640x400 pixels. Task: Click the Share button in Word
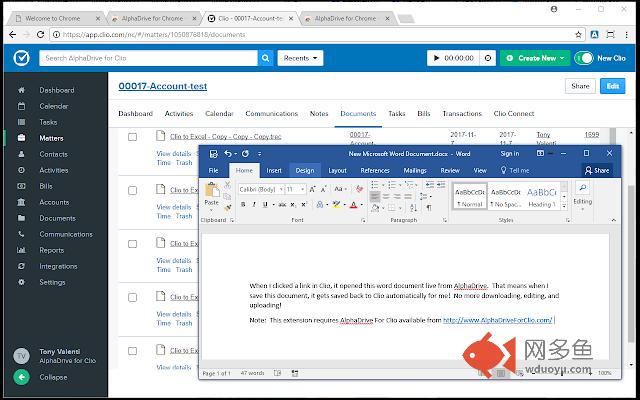coord(597,171)
